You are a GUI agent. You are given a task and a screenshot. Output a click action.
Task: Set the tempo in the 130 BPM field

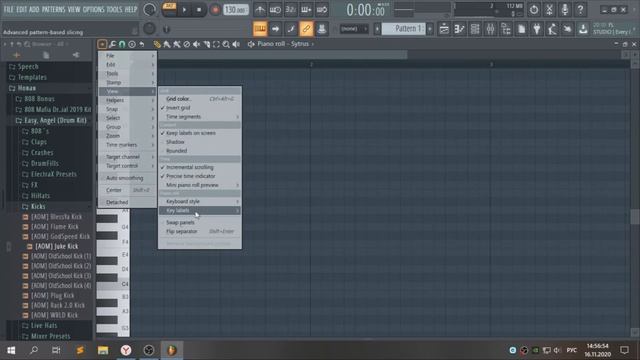pyautogui.click(x=236, y=10)
